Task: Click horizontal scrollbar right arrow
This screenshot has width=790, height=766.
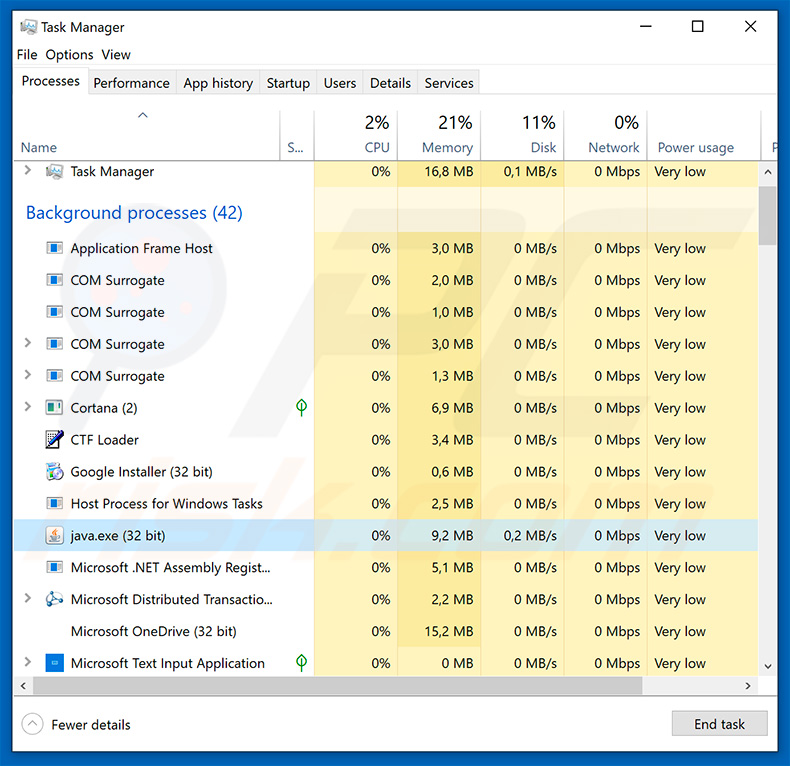Action: tap(748, 685)
